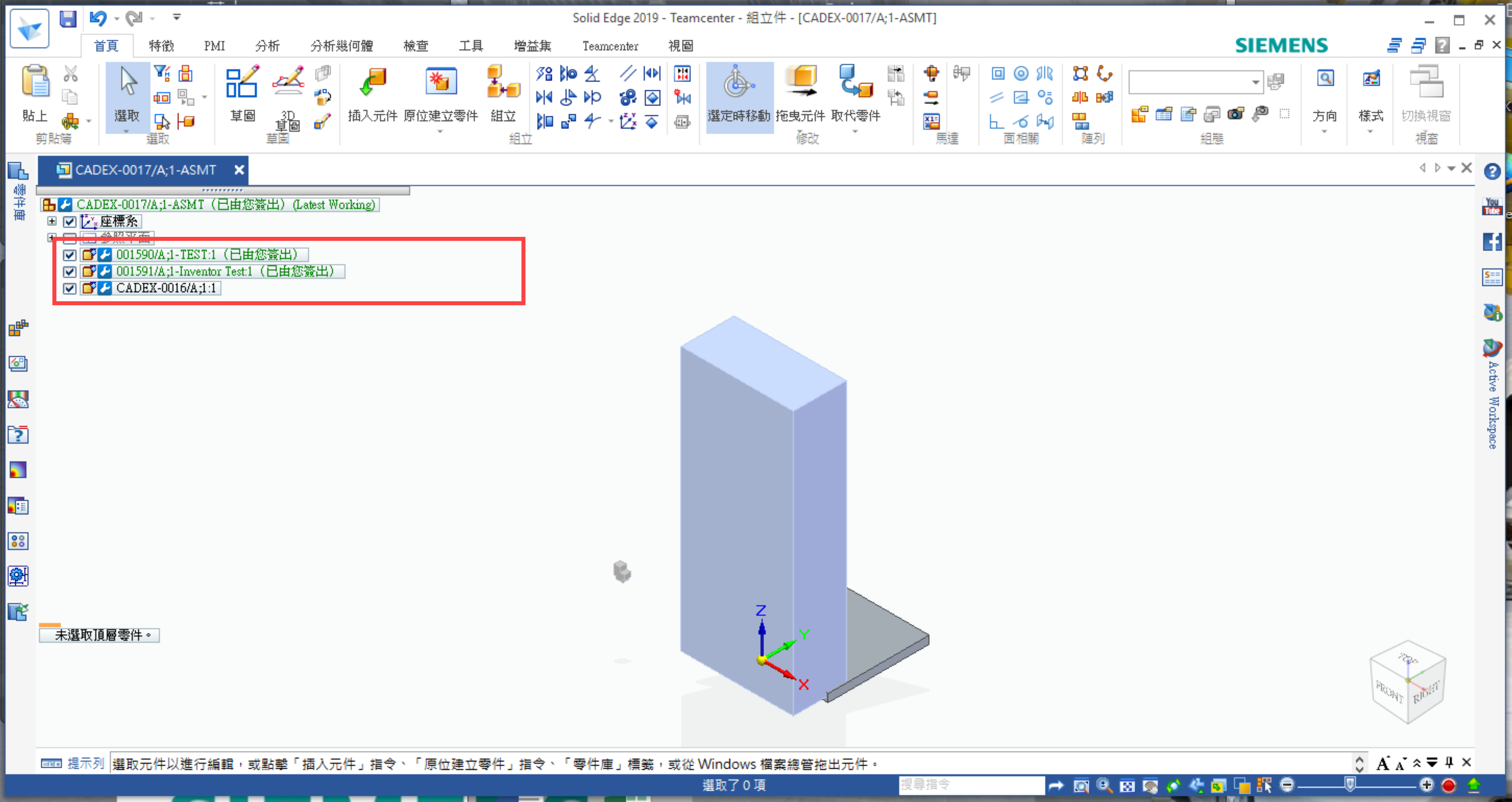
Task: Open the parts library icon in left sidebar
Action: point(18,171)
